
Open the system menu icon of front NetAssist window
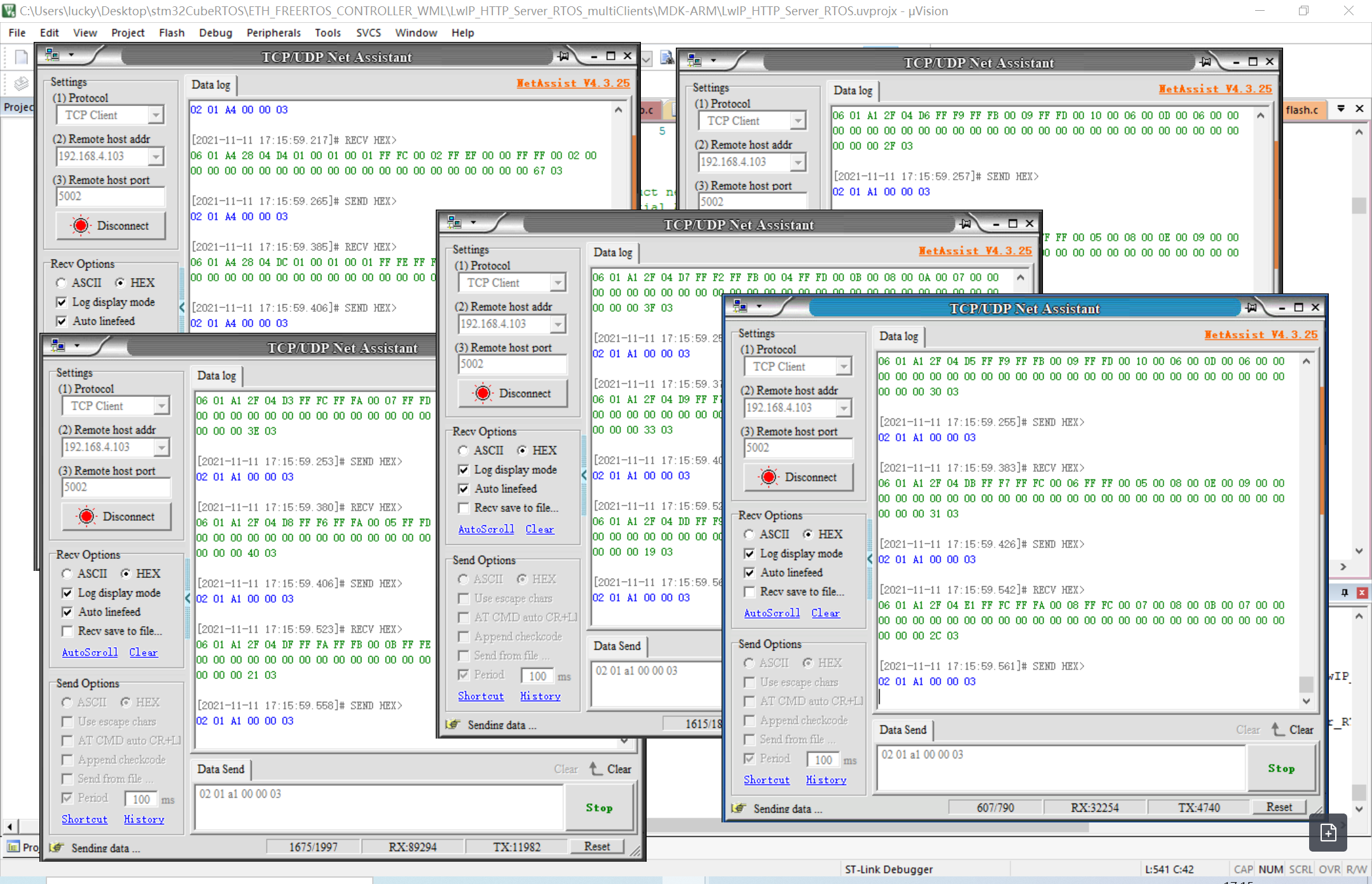coord(741,307)
